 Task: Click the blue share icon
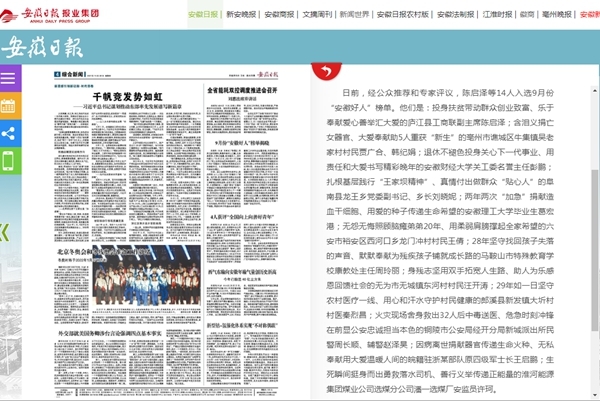9,133
